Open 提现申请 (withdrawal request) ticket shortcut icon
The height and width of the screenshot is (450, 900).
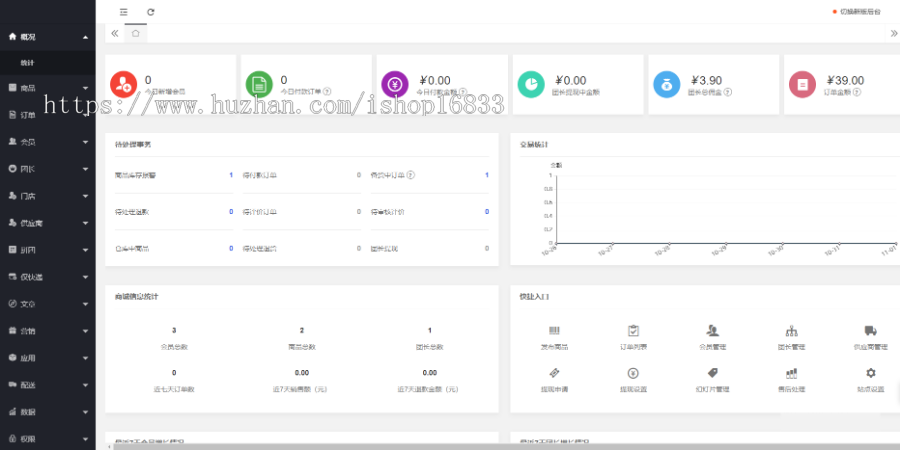[554, 373]
